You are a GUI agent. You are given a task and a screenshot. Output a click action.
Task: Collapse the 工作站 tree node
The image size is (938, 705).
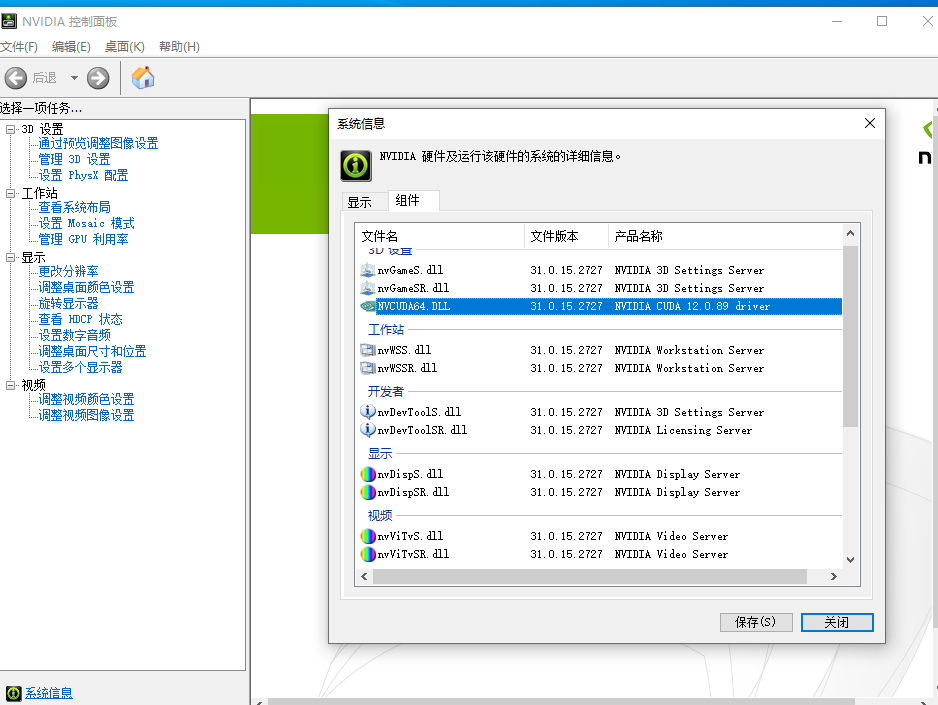point(10,193)
